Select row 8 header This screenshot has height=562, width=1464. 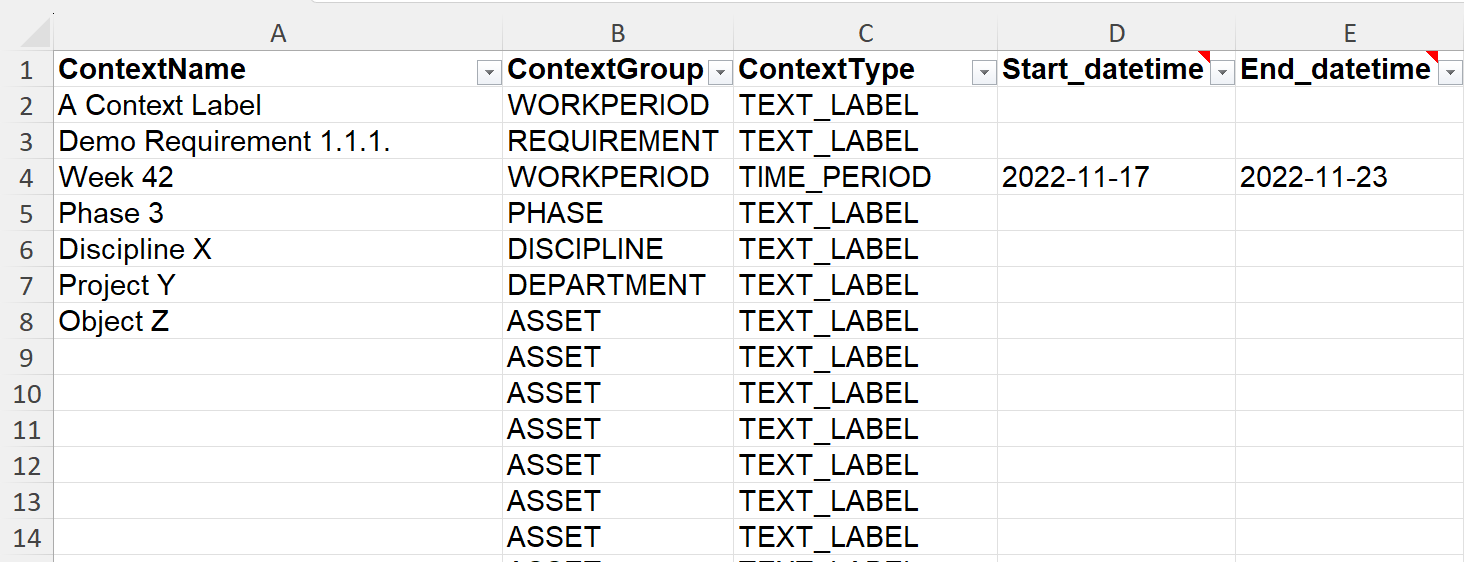[x=27, y=322]
